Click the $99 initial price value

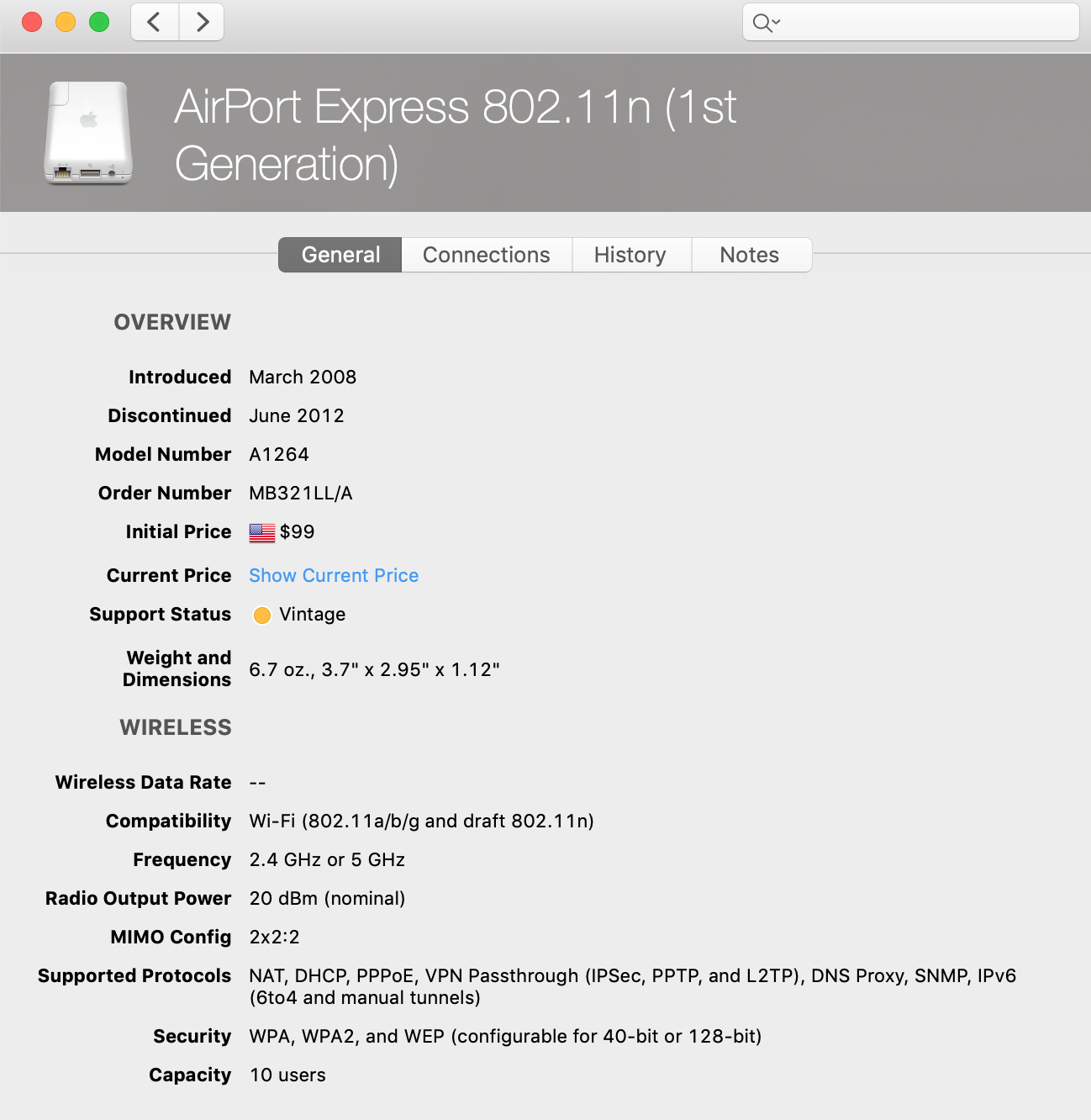tap(298, 531)
